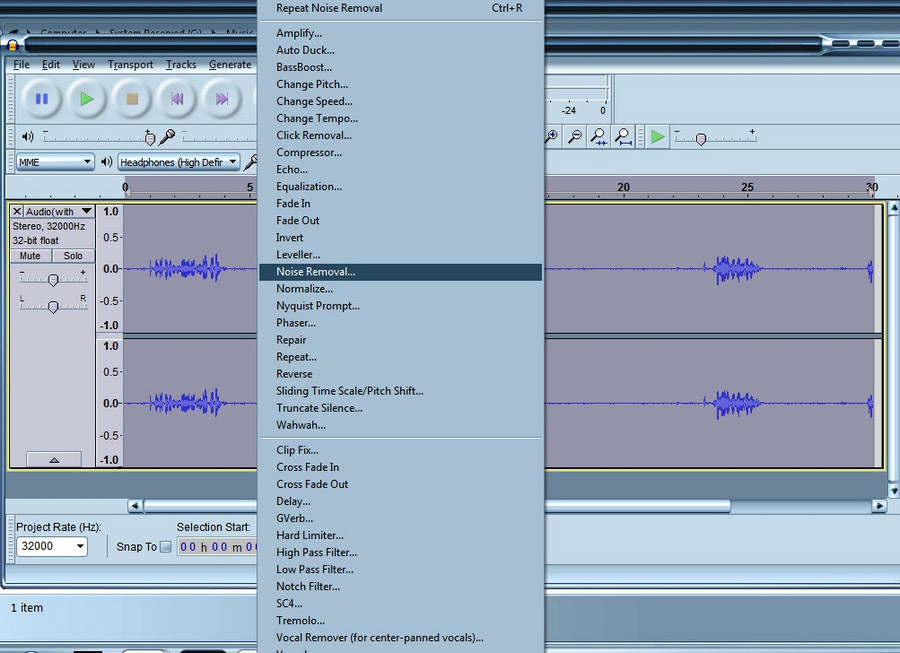This screenshot has height=653, width=900.
Task: Select Normalize... effect
Action: click(400, 289)
